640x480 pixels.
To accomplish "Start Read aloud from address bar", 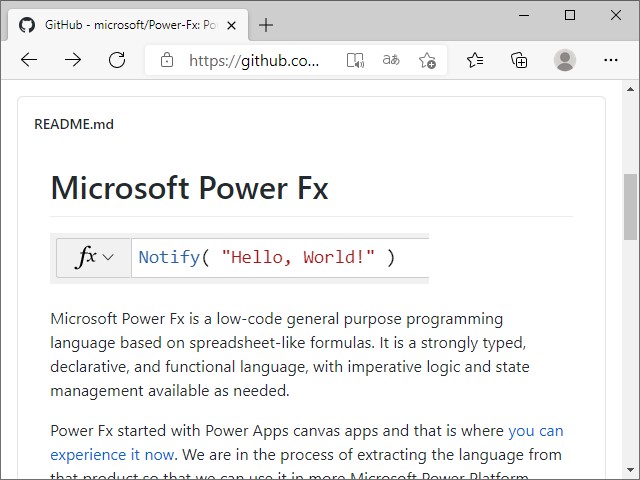I will 355,60.
